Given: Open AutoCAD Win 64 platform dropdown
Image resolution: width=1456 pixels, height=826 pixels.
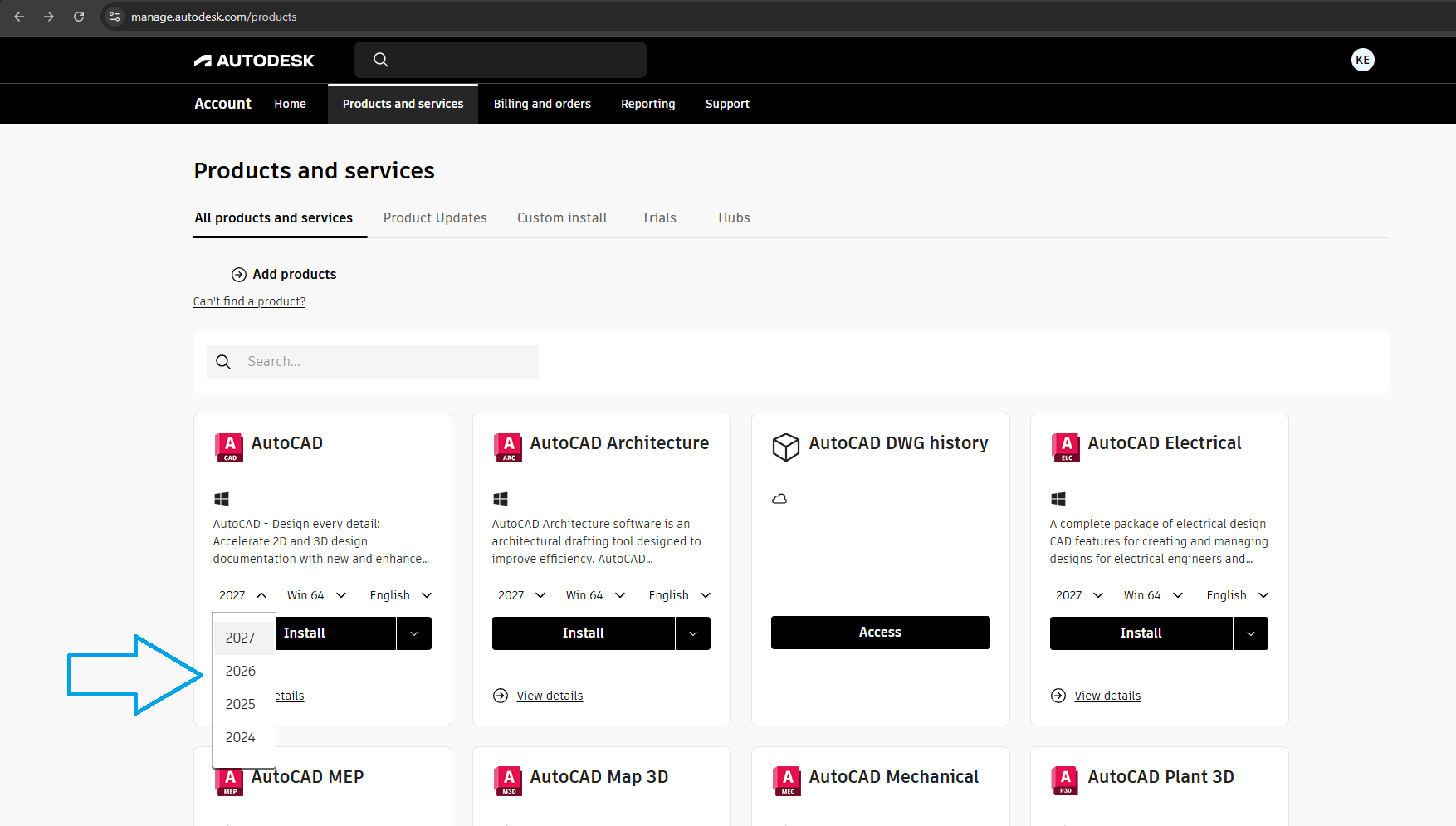Looking at the screenshot, I should click(x=317, y=595).
